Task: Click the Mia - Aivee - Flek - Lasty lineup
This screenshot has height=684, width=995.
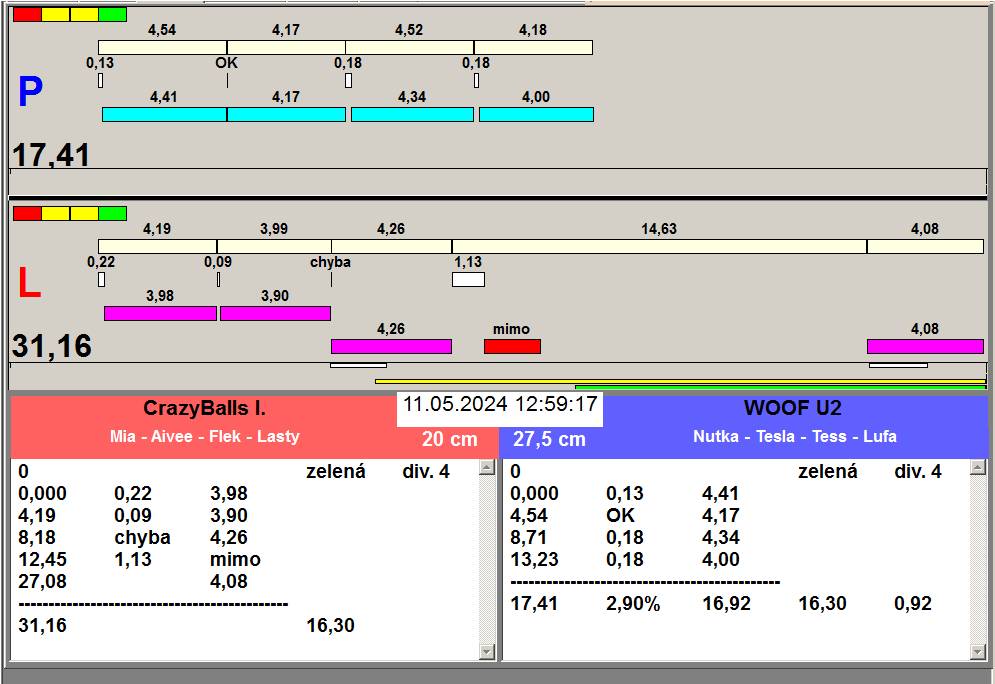Action: coord(204,437)
